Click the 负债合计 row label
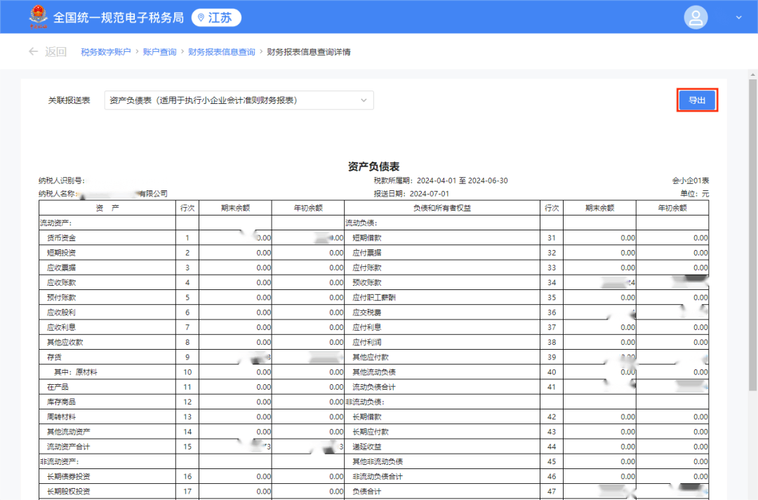The image size is (758, 500). (367, 492)
